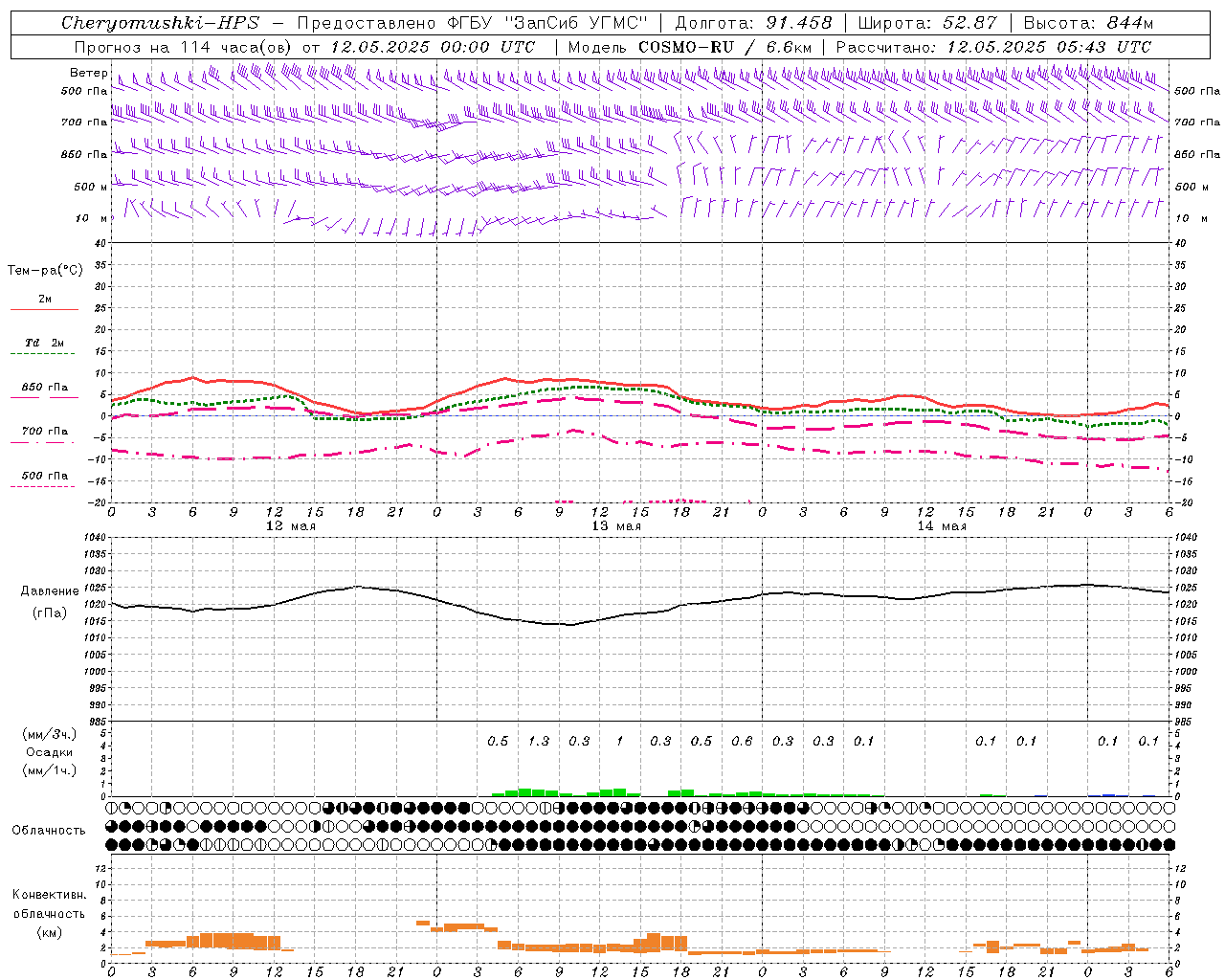1225x980 pixels.
Task: Click the 13 мая date label
Action: coord(616,526)
